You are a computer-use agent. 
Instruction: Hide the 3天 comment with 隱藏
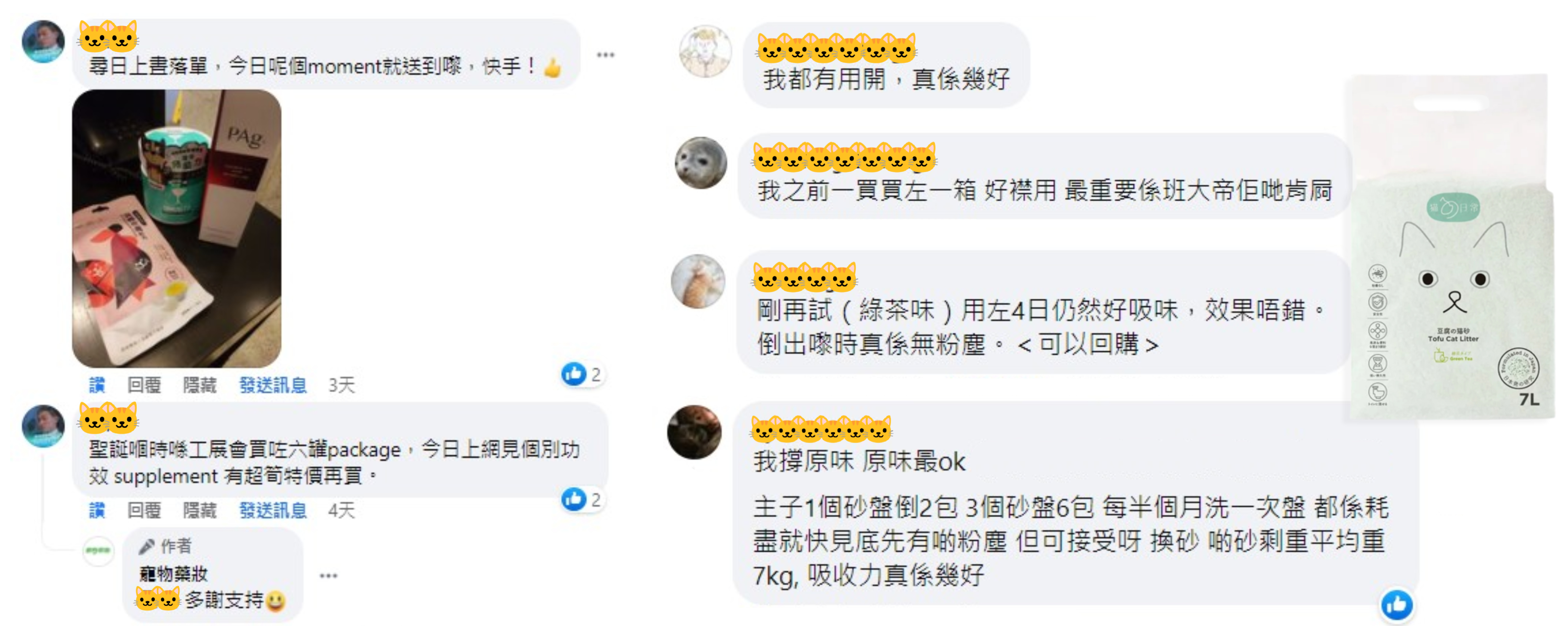tap(200, 384)
